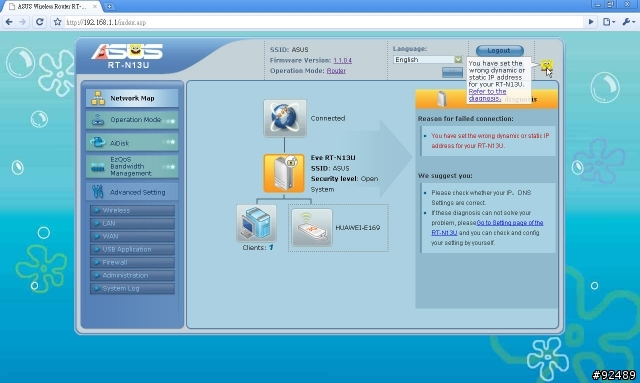The width and height of the screenshot is (640, 383).
Task: Click the browser address bar
Action: click(322, 22)
